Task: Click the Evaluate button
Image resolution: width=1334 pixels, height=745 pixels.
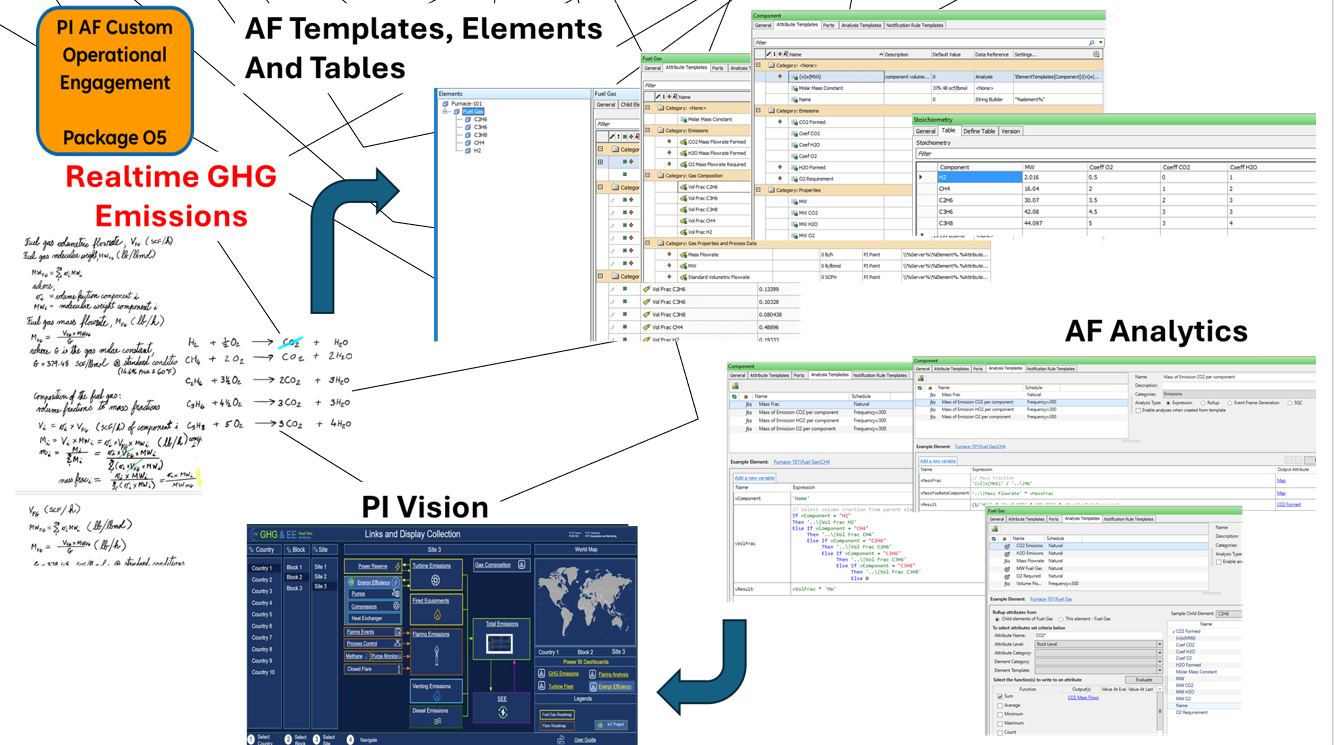Action: 1144,680
